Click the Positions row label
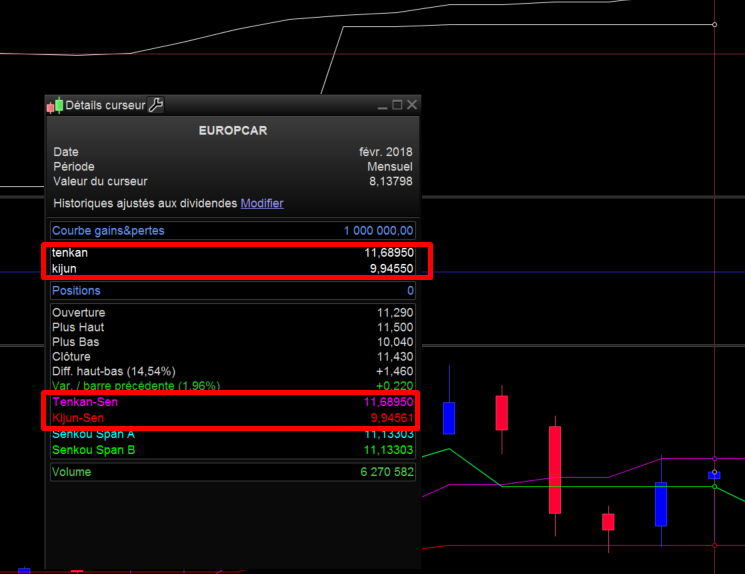 76,290
